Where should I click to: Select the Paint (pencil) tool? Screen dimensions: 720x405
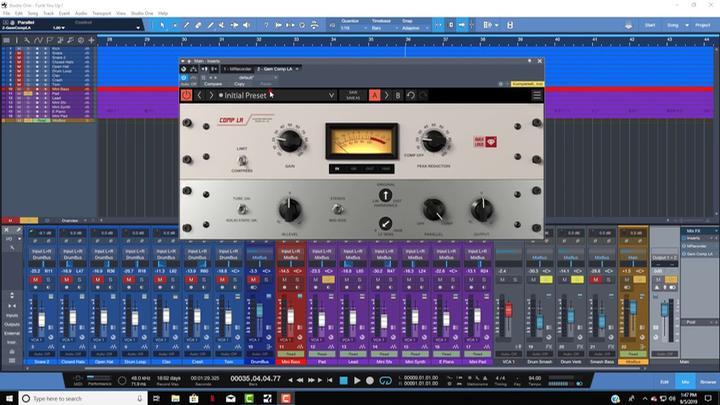(x=186, y=25)
